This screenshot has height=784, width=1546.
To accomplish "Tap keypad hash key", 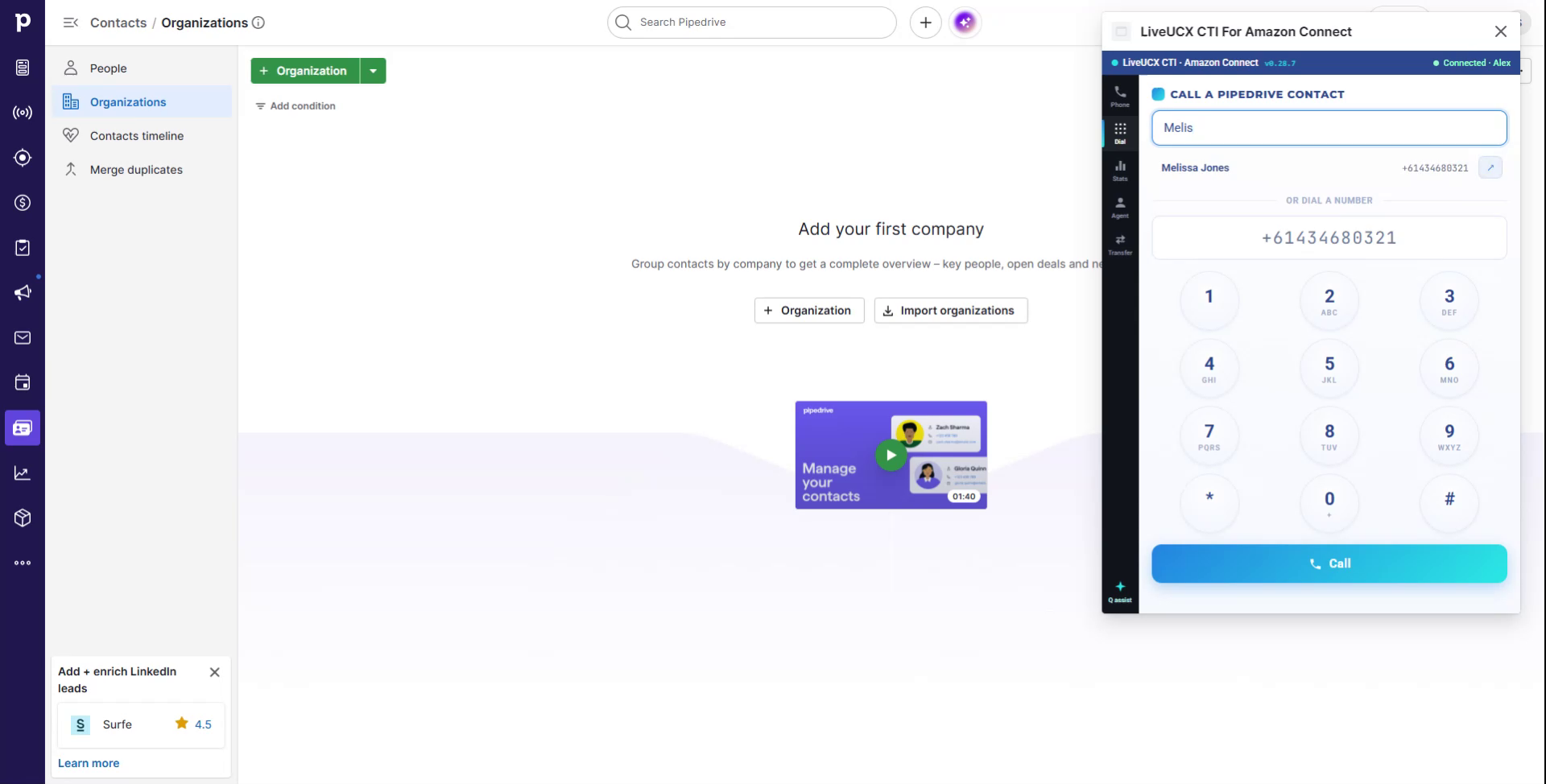I will (x=1449, y=504).
